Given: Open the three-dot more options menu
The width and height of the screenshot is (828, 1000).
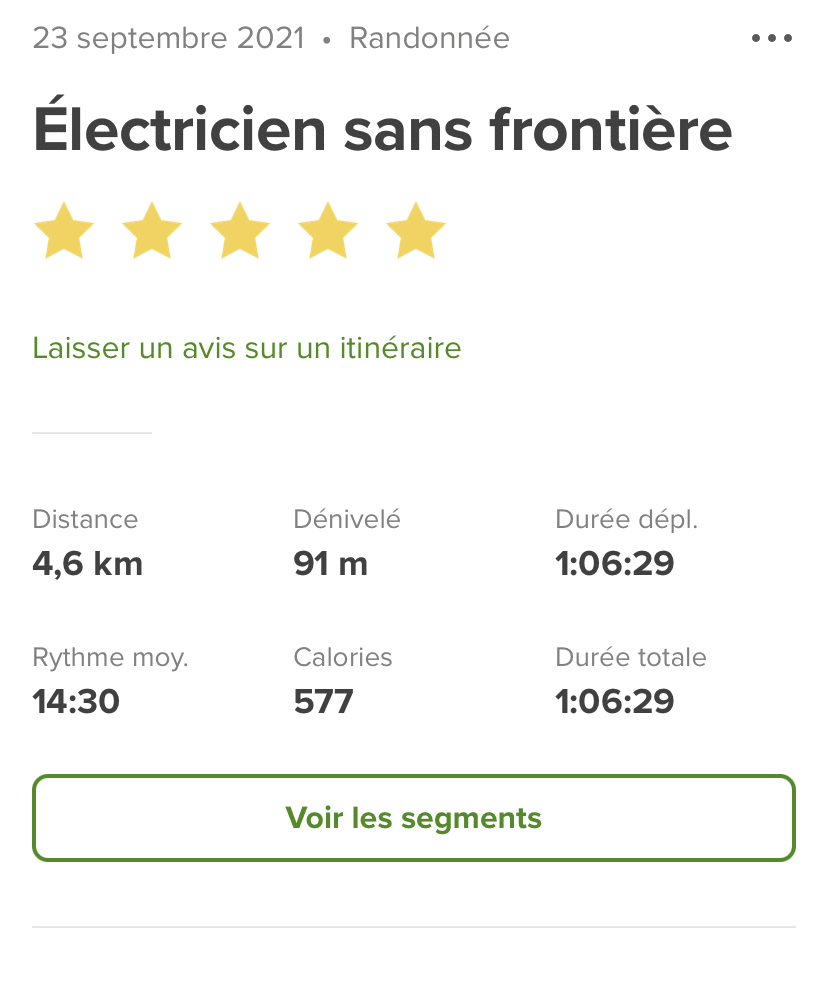Looking at the screenshot, I should click(x=772, y=38).
